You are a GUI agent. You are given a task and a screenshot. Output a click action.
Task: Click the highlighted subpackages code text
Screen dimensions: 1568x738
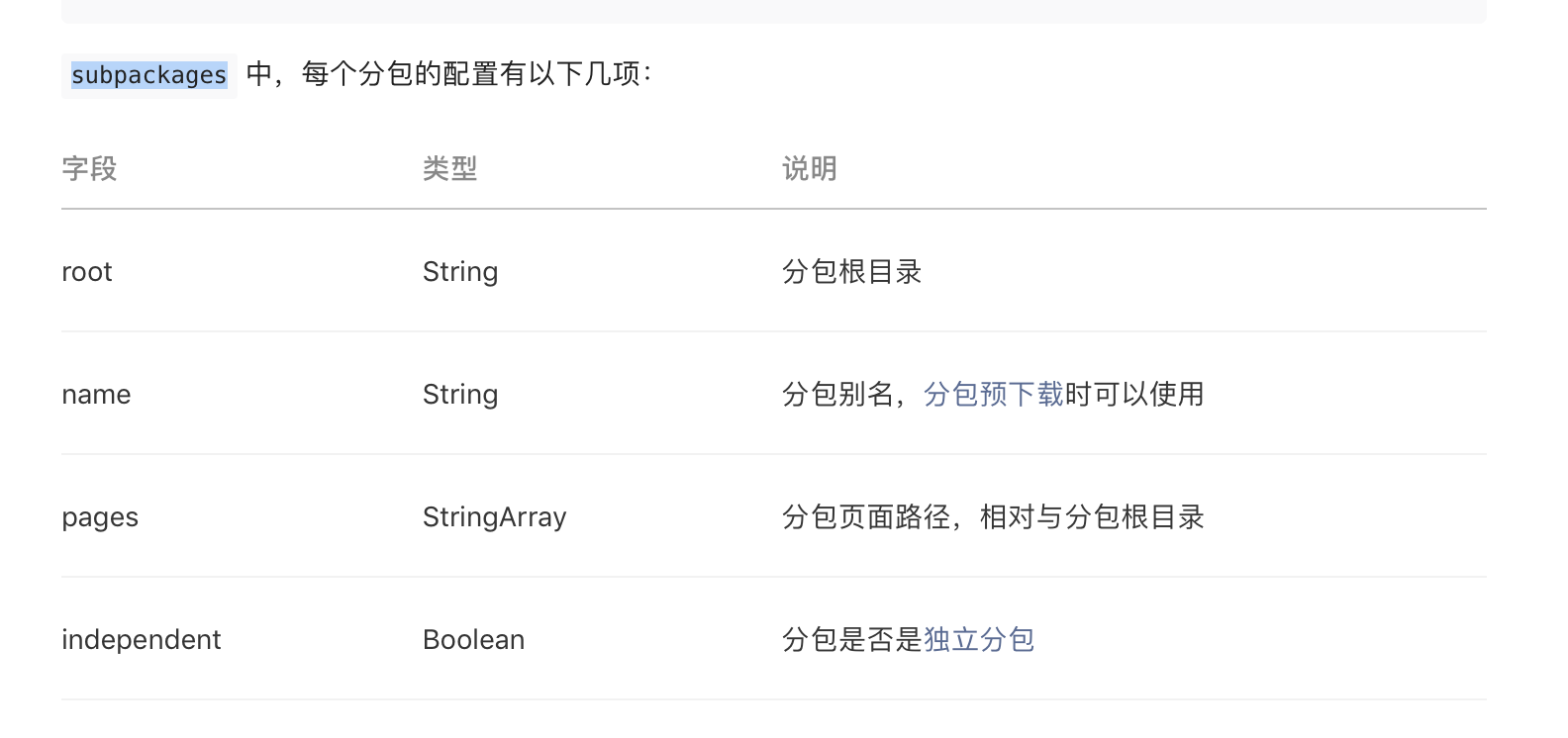coord(149,75)
